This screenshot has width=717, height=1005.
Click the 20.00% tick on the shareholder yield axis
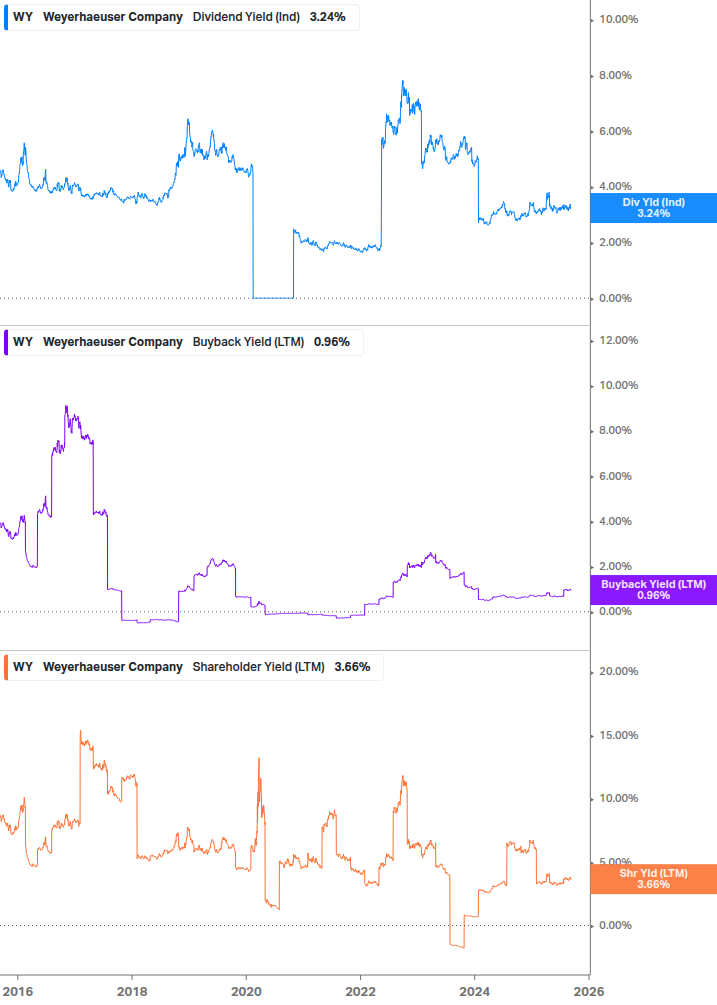(618, 672)
